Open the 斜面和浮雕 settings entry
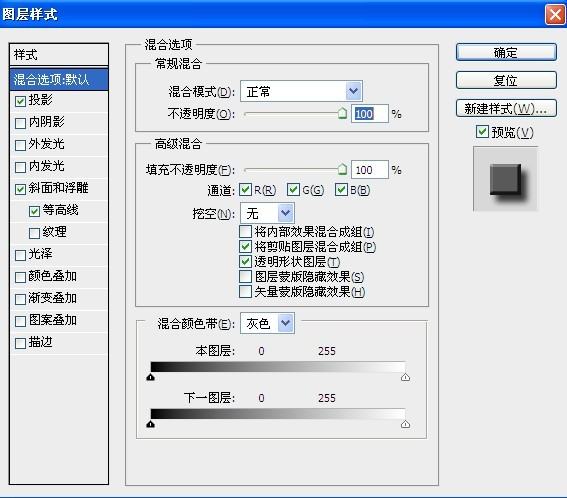The width and height of the screenshot is (567, 498). tap(59, 188)
